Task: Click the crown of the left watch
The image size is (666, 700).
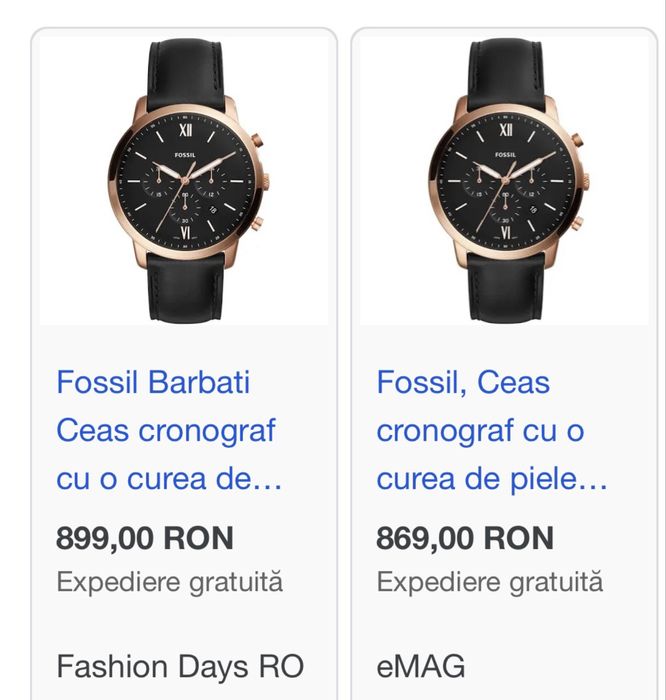Action: (267, 181)
